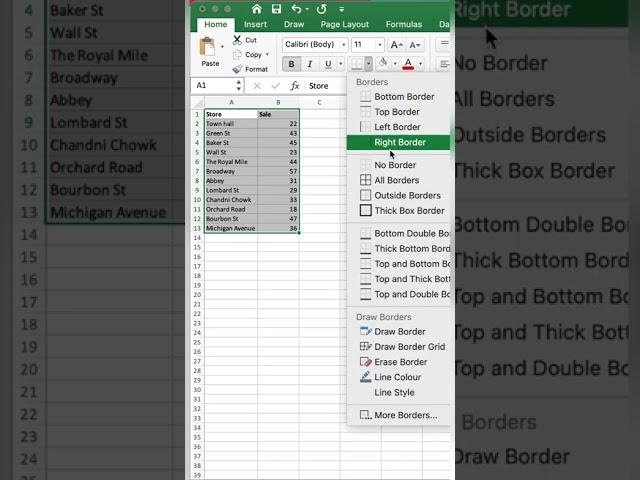The height and width of the screenshot is (480, 640).
Task: Click the formula bar Enter checkmark icon
Action: click(x=276, y=86)
